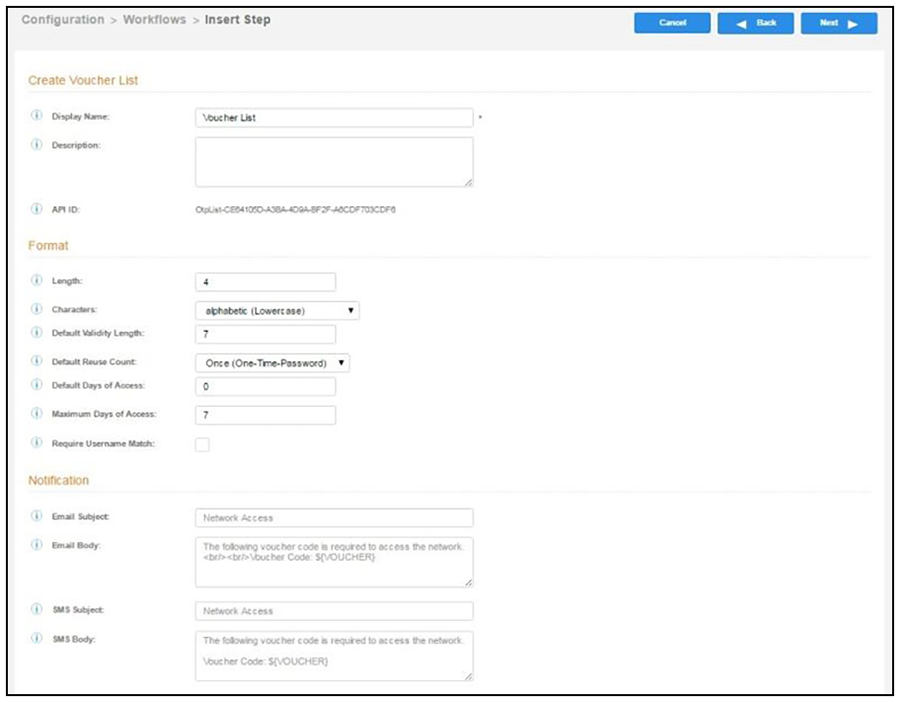Screen dimensions: 900x702
Task: Click the info icon beside Characters
Action: 36,309
